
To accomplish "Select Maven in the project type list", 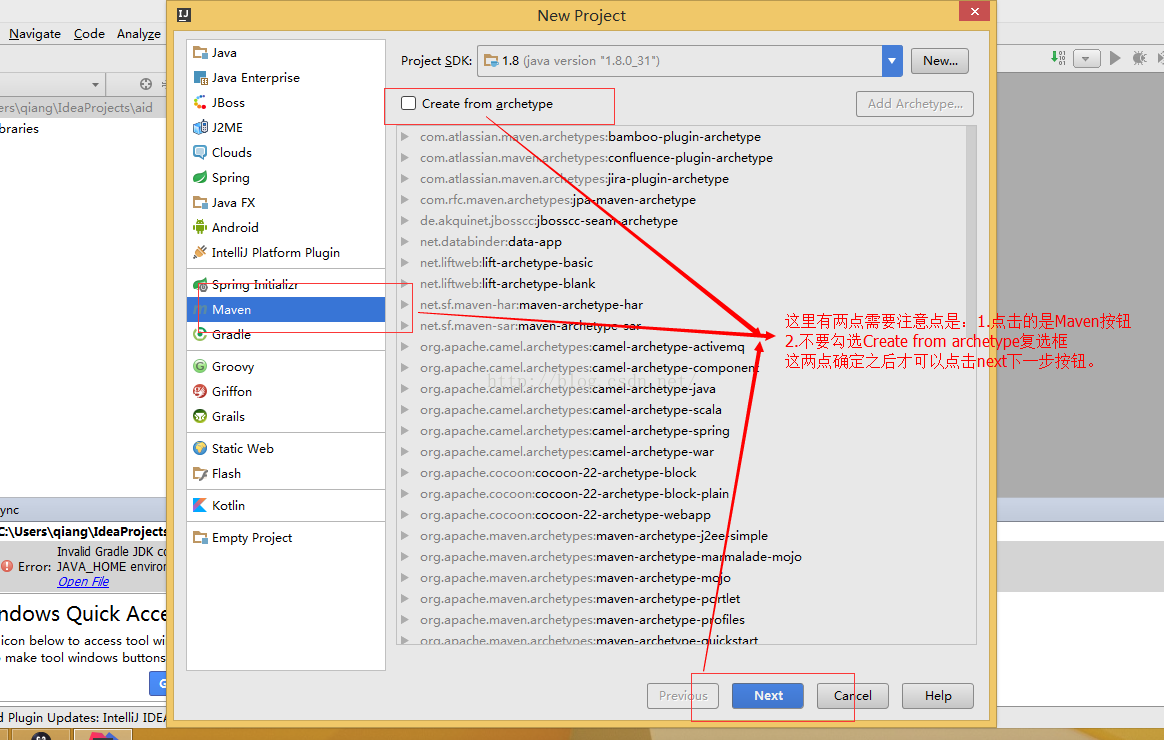I will (286, 310).
